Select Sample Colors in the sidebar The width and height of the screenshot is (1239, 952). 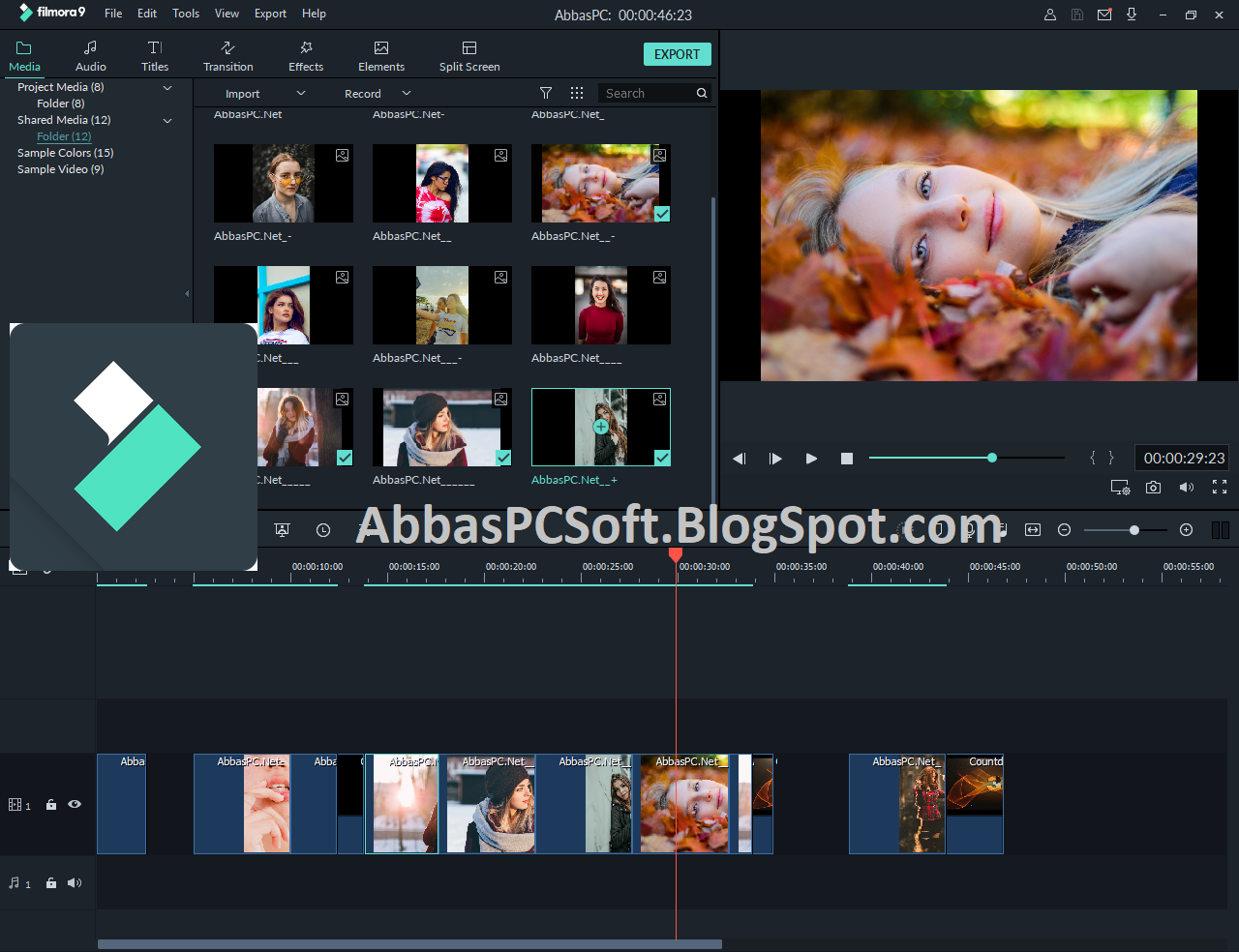[65, 153]
